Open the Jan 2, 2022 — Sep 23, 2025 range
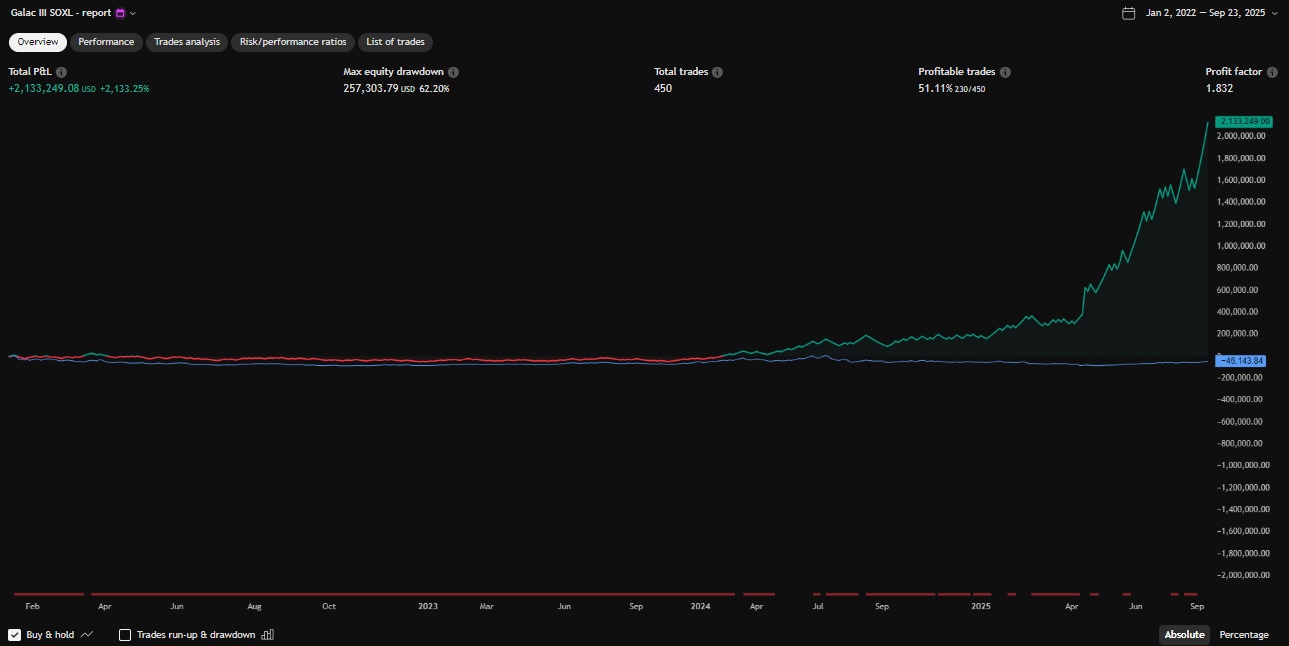The height and width of the screenshot is (646, 1289). pyautogui.click(x=1205, y=13)
